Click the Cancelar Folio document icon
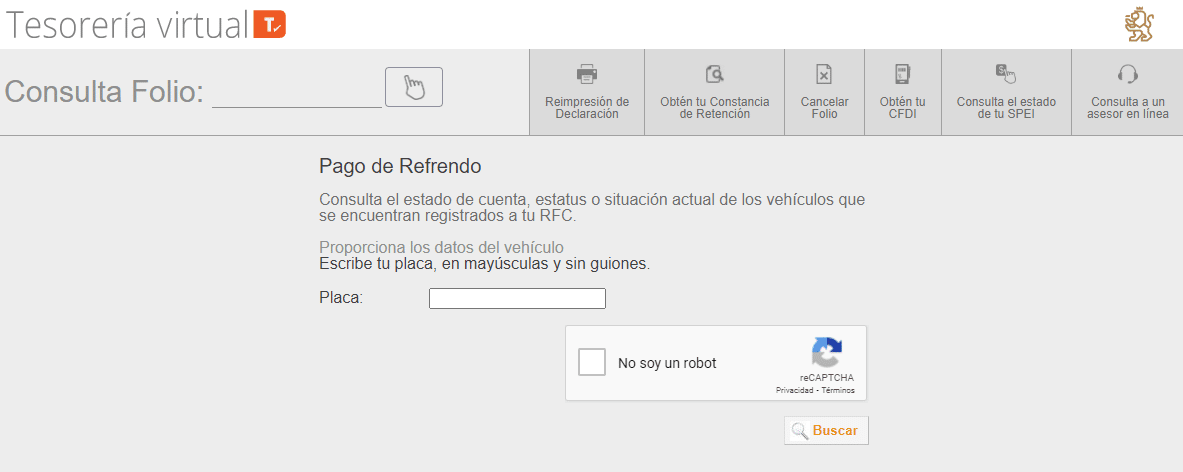The height and width of the screenshot is (472, 1183). [824, 73]
